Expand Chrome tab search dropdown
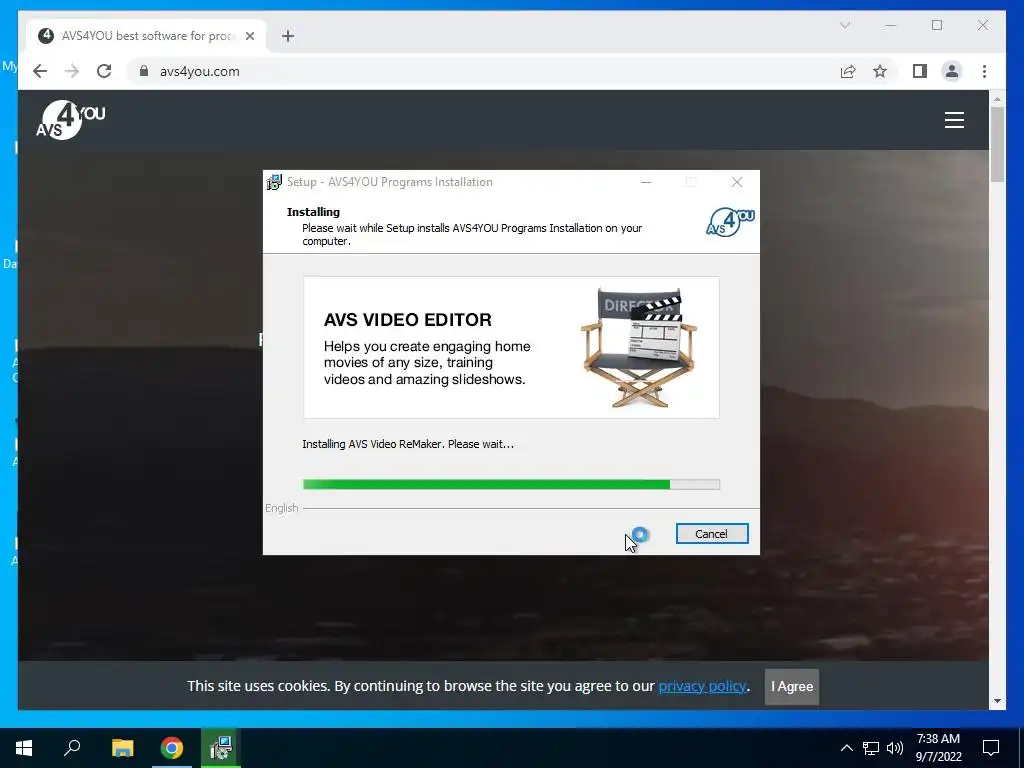 pyautogui.click(x=844, y=25)
